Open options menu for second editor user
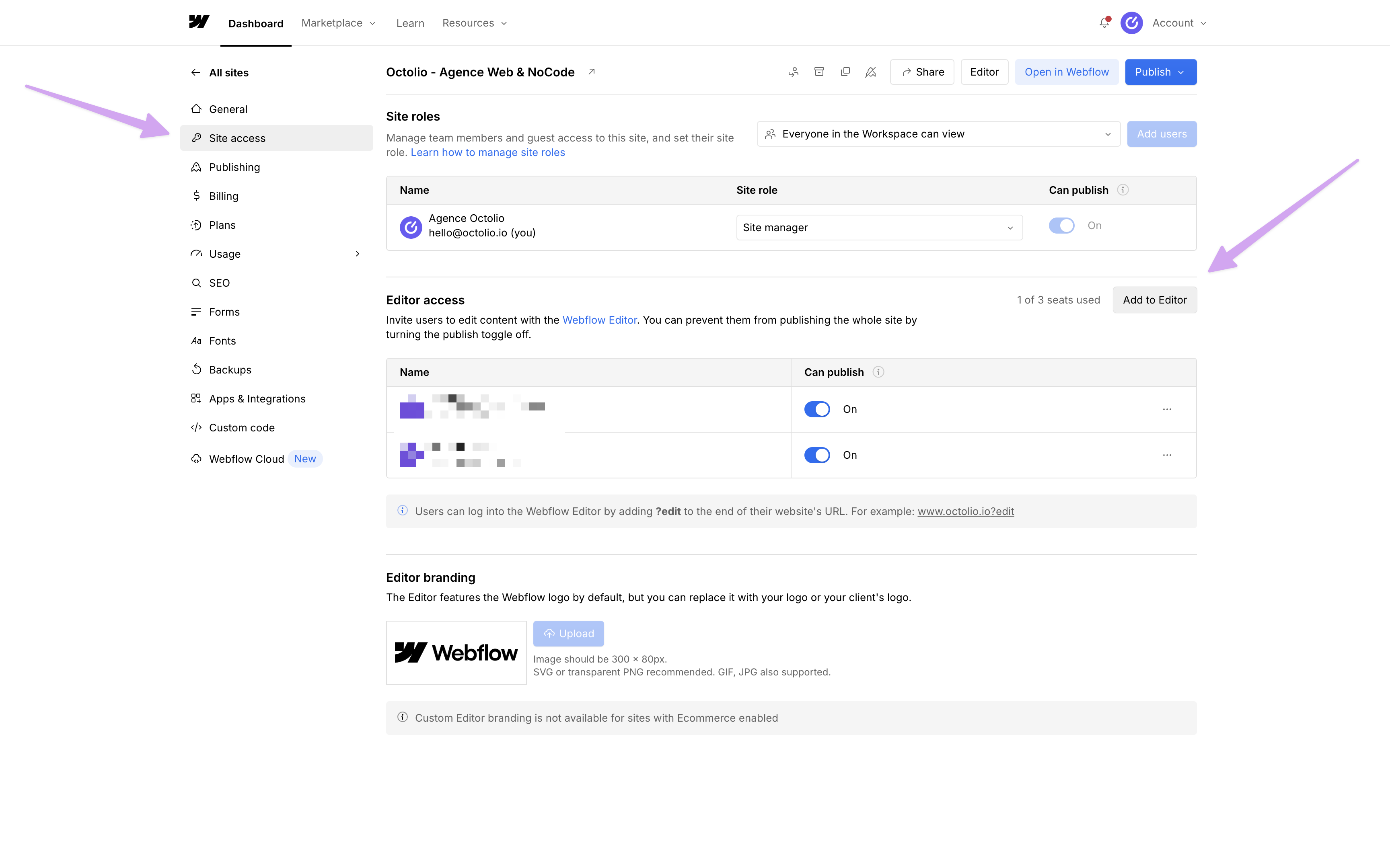Image resolution: width=1390 pixels, height=868 pixels. click(1167, 455)
